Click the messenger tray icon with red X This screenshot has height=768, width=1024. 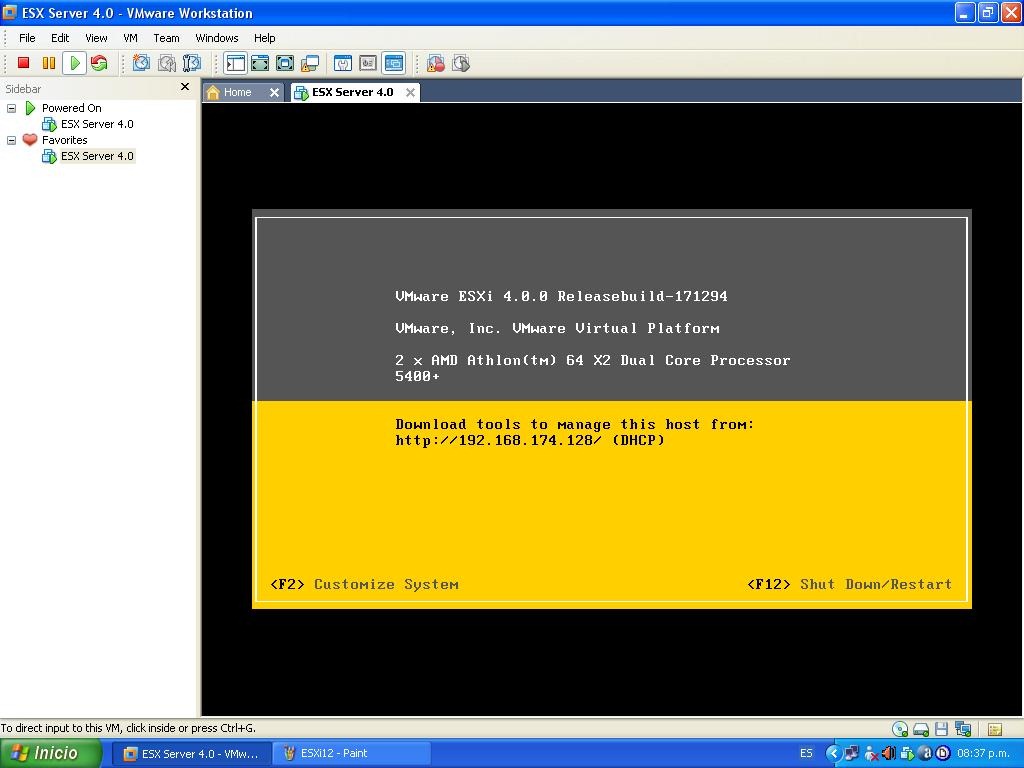point(871,753)
